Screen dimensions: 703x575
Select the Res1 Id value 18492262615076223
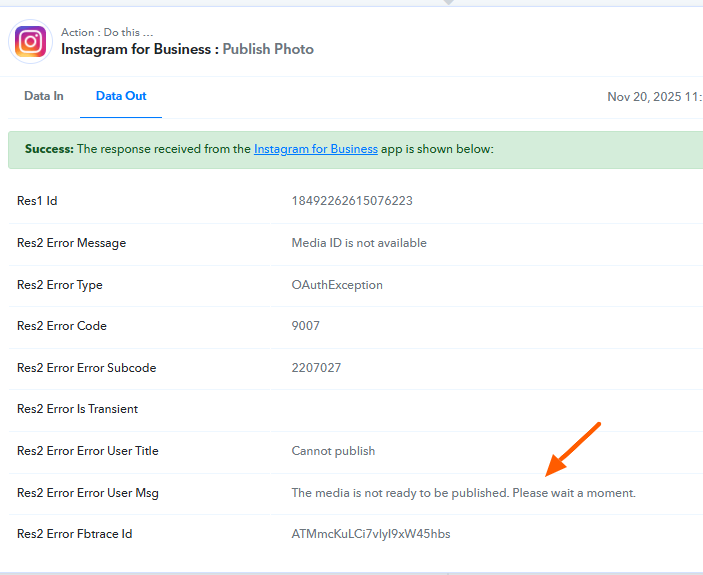352,201
